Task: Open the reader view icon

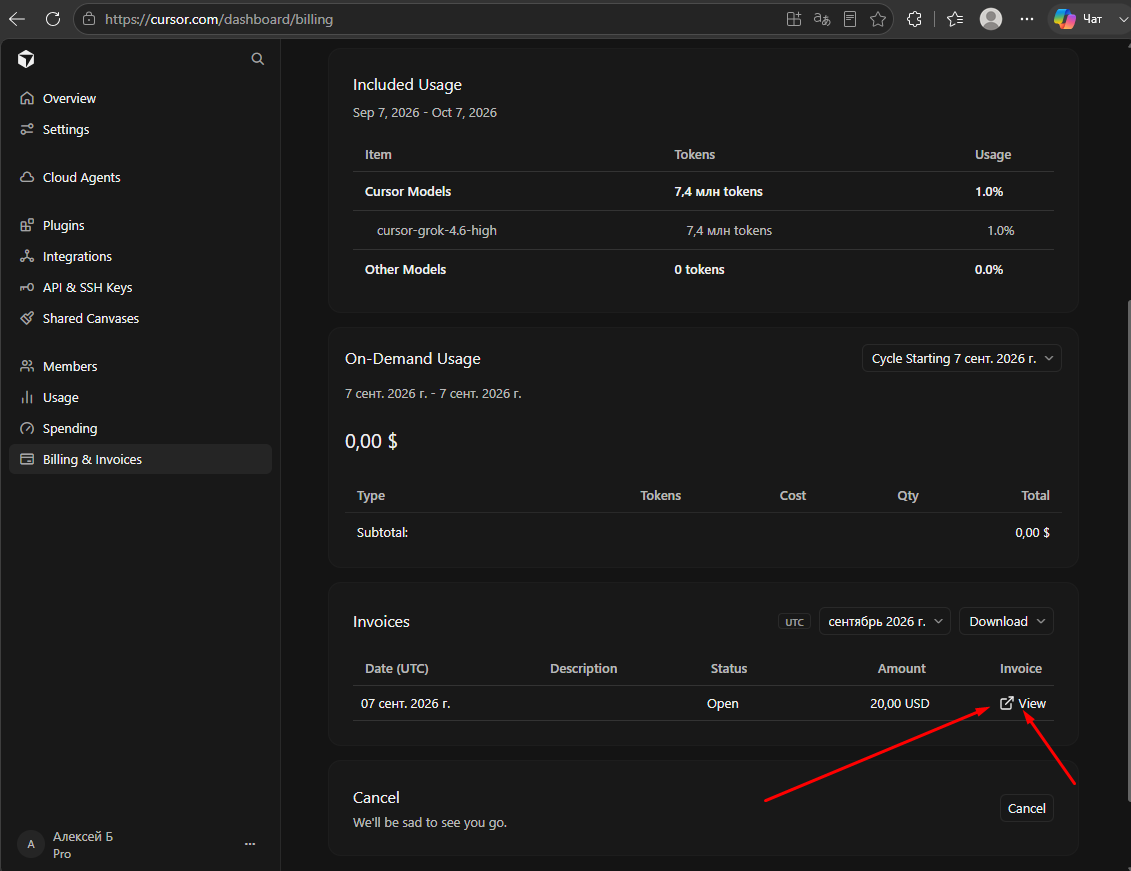Action: point(850,19)
